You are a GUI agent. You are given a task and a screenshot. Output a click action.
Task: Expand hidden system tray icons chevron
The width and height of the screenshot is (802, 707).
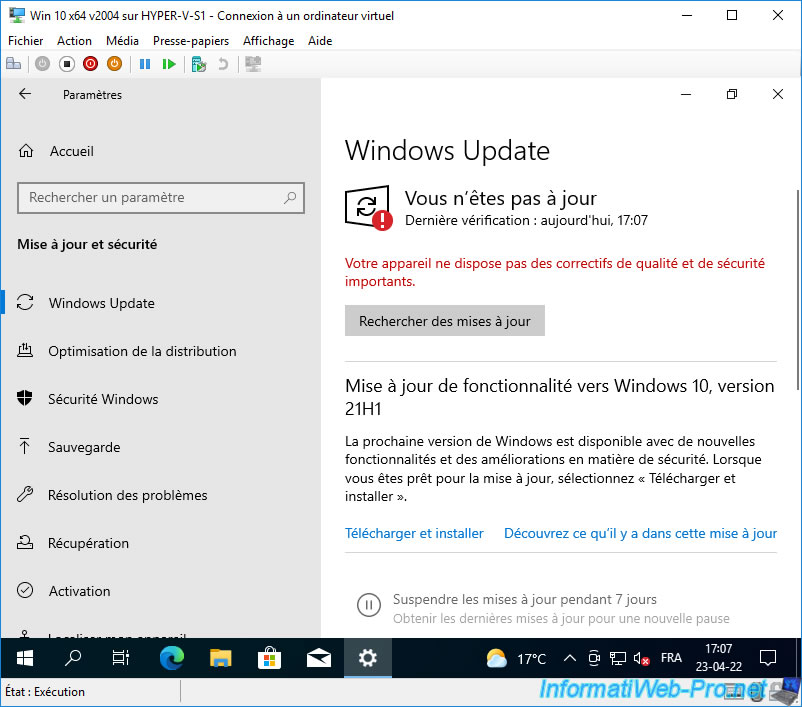click(570, 658)
